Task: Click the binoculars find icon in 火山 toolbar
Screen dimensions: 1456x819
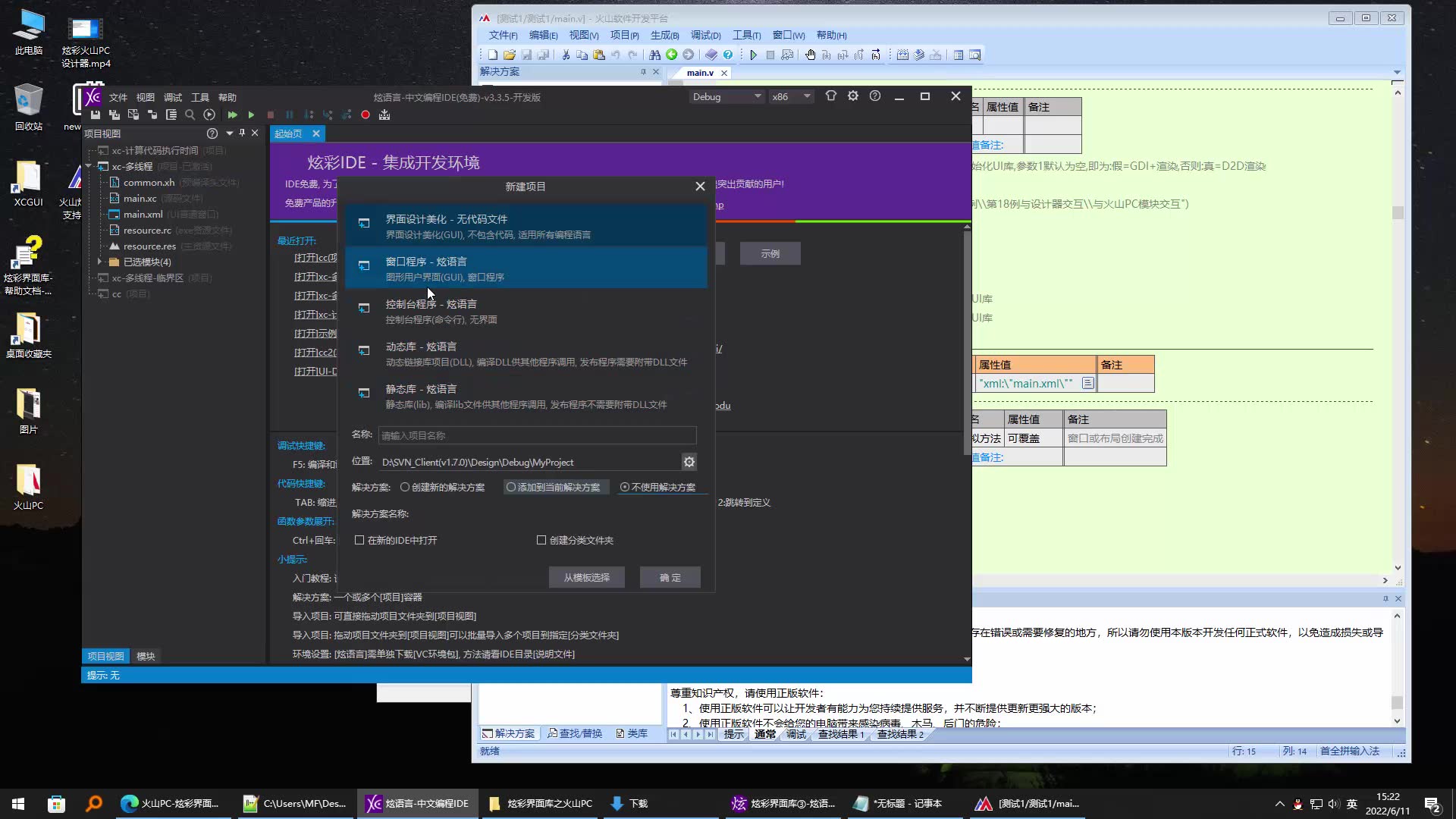Action: click(654, 55)
